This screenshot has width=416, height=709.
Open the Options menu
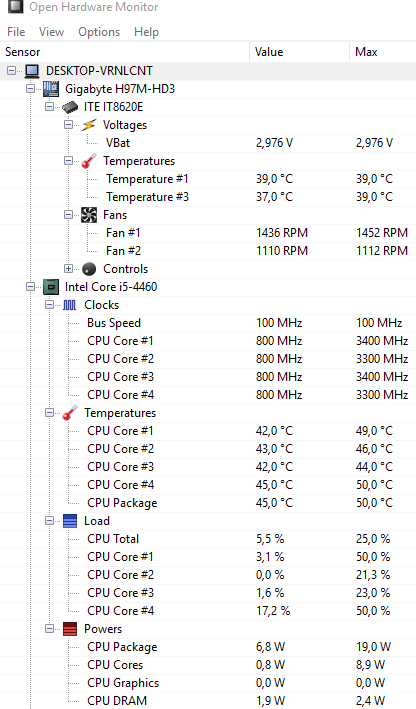coord(99,32)
